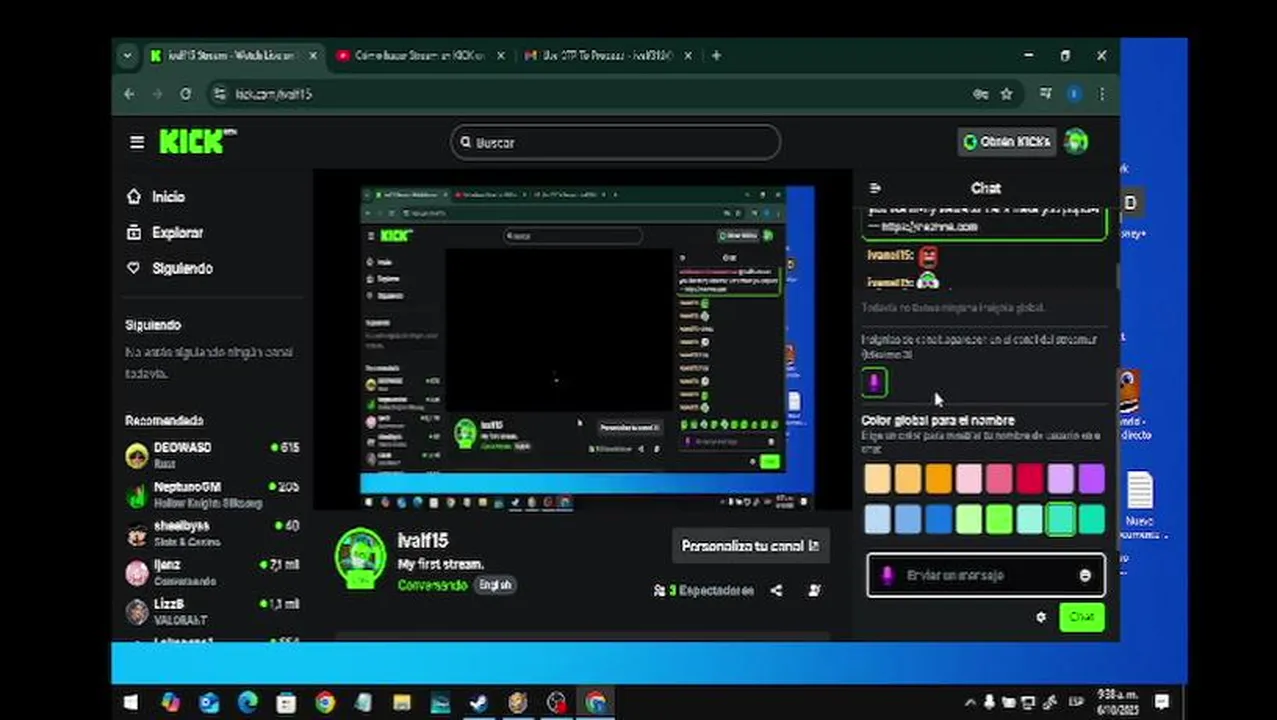Click Personaliza tu canal button
The height and width of the screenshot is (720, 1277).
750,546
